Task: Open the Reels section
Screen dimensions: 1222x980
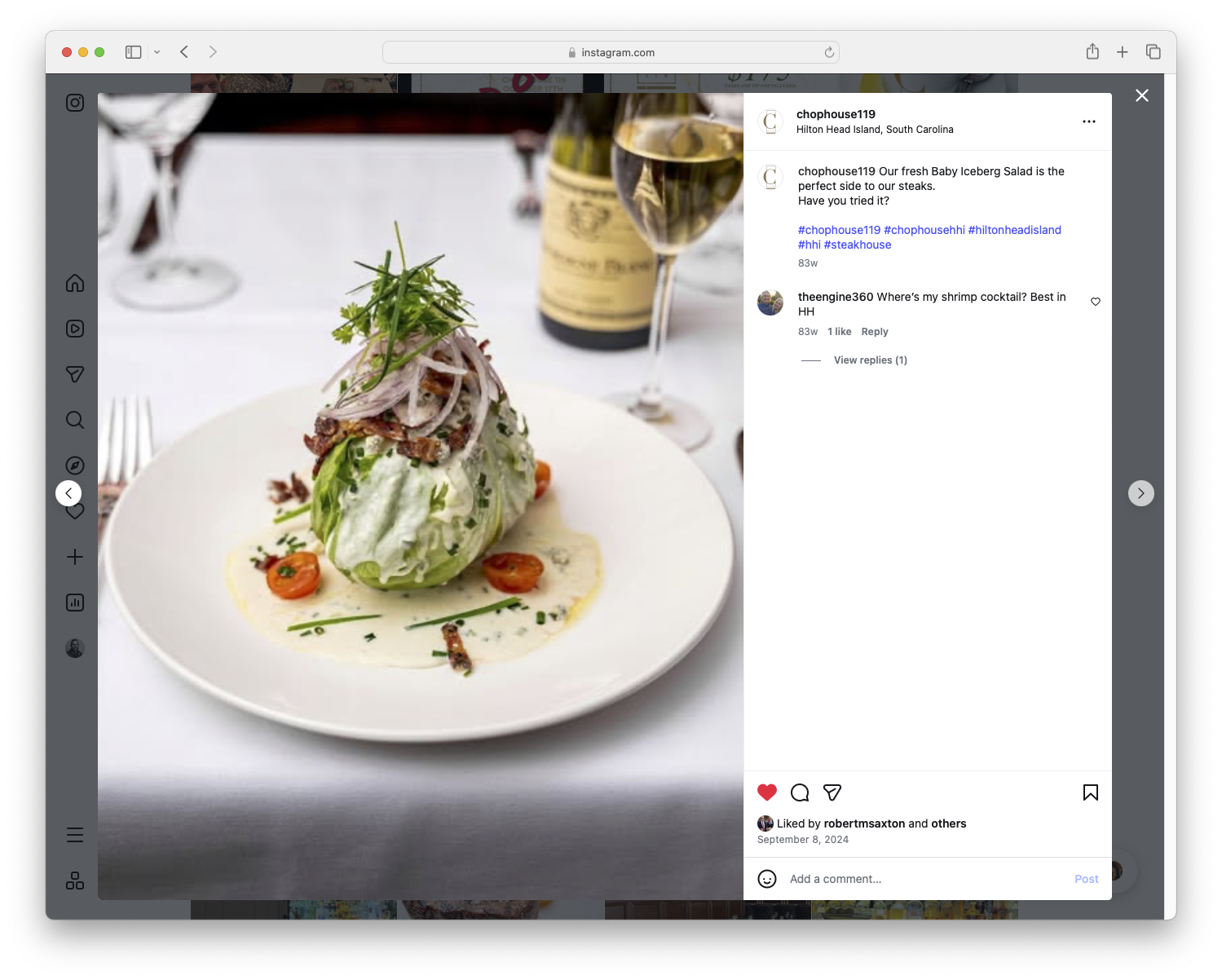Action: [74, 329]
